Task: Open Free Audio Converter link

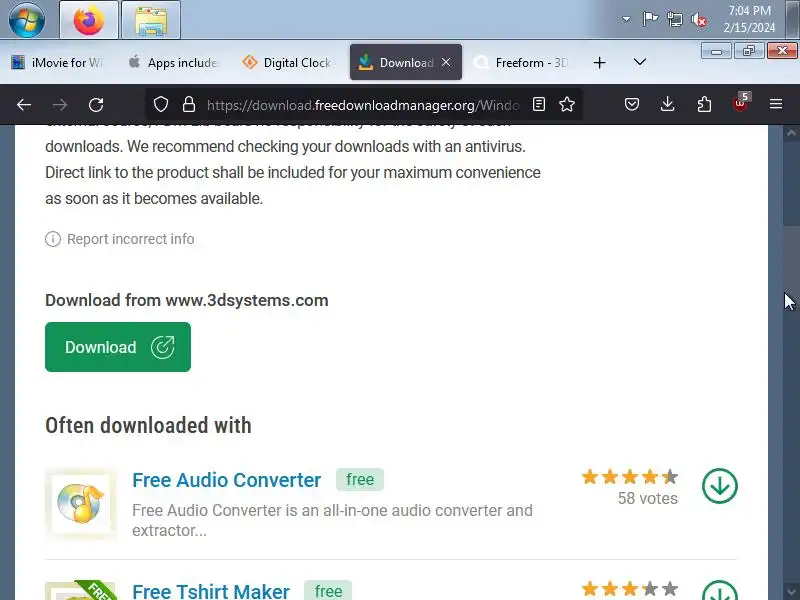Action: point(227,480)
